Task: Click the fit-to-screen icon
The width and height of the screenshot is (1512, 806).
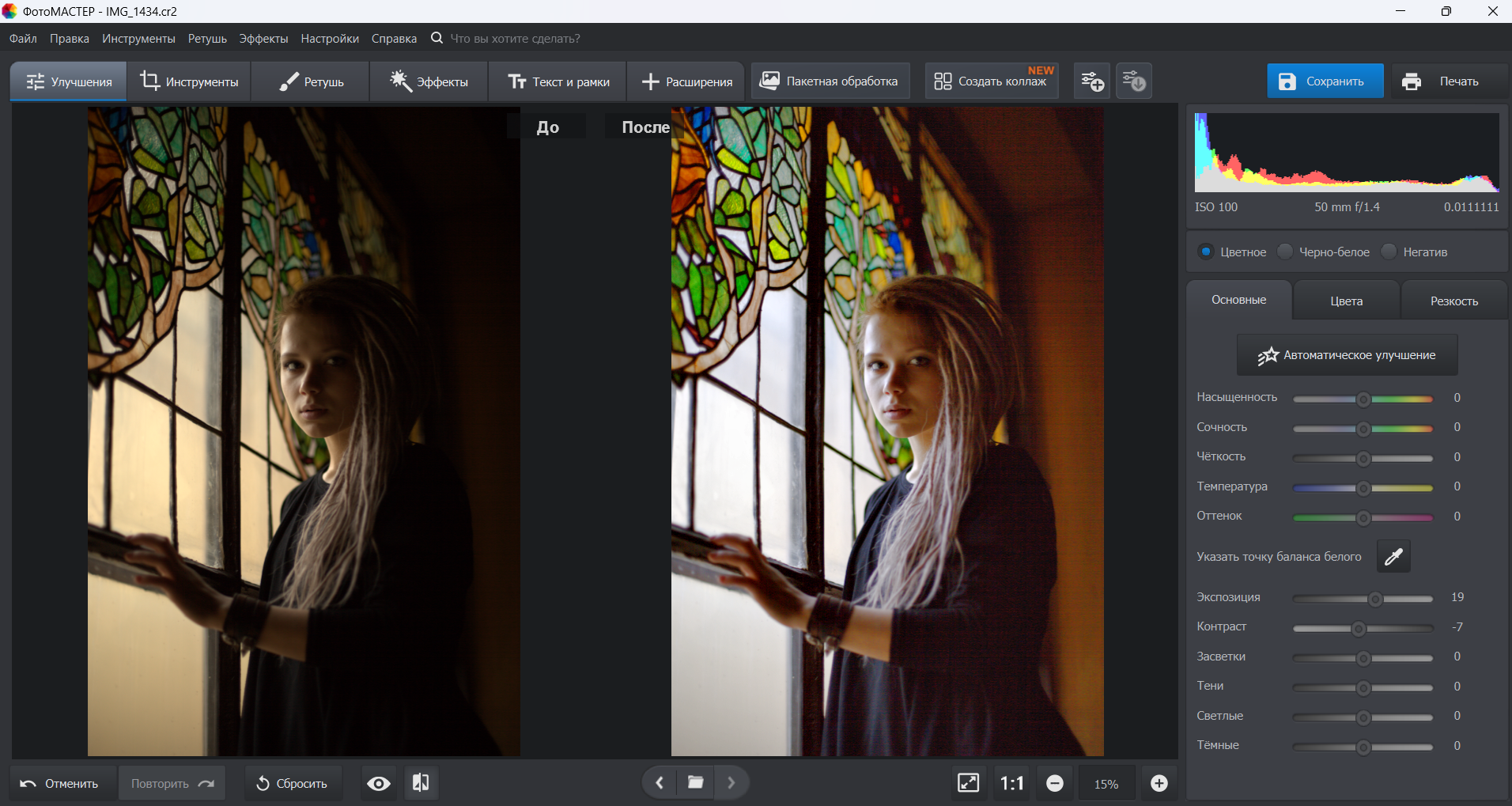Action: (968, 783)
